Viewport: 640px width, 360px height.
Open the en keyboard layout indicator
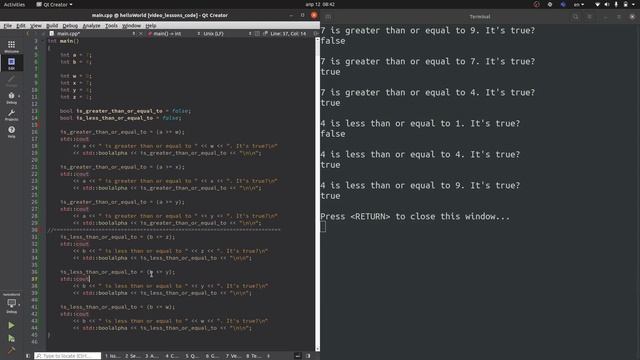tap(578, 4)
